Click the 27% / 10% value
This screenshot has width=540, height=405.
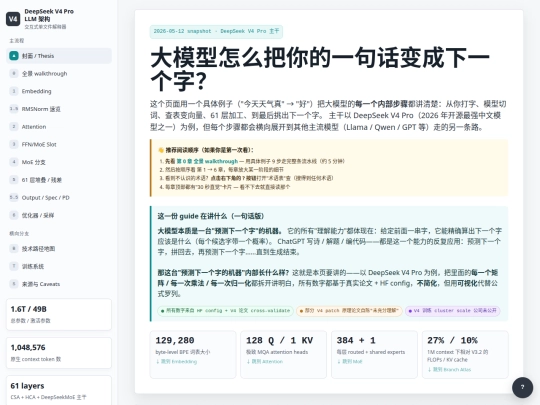click(x=453, y=341)
